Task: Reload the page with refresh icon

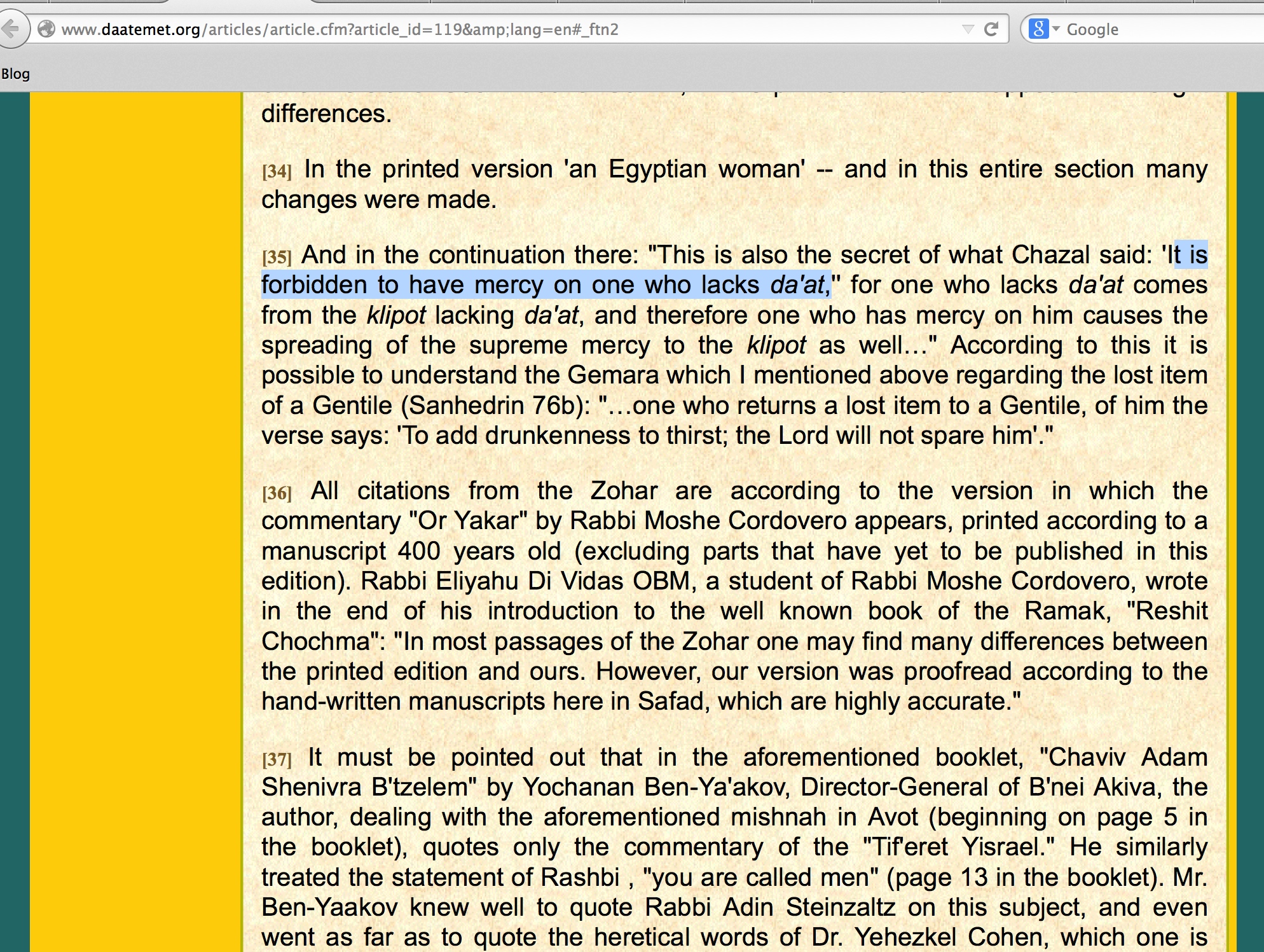Action: [991, 29]
